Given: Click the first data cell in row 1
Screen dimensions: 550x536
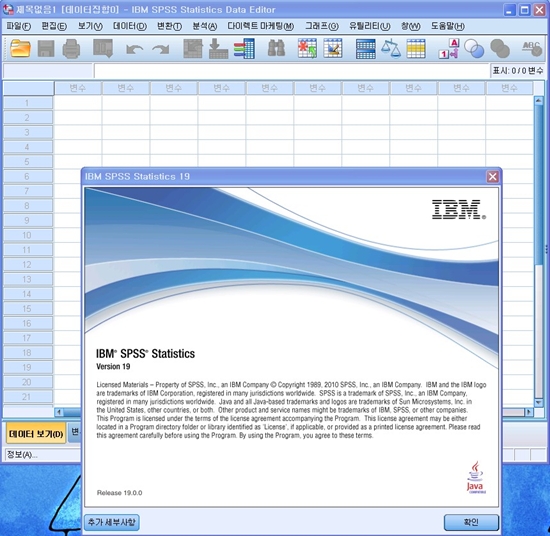Looking at the screenshot, I should (x=78, y=103).
